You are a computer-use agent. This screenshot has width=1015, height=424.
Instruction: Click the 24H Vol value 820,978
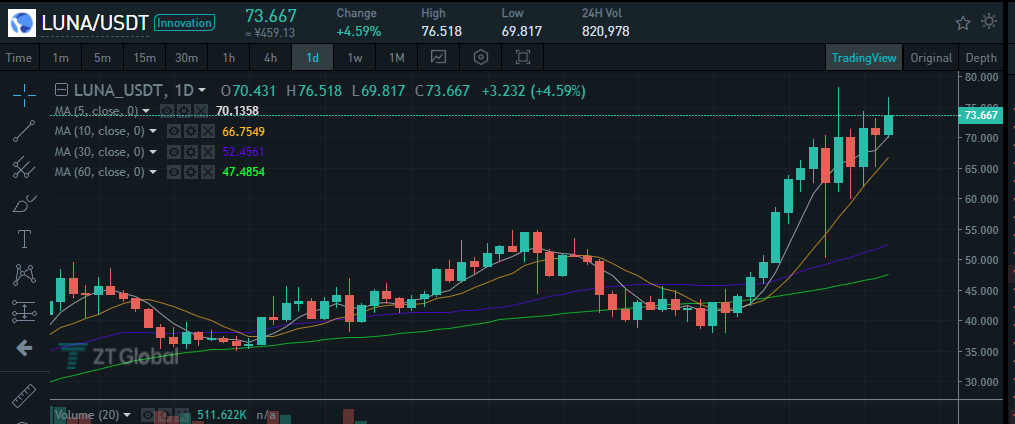(606, 31)
